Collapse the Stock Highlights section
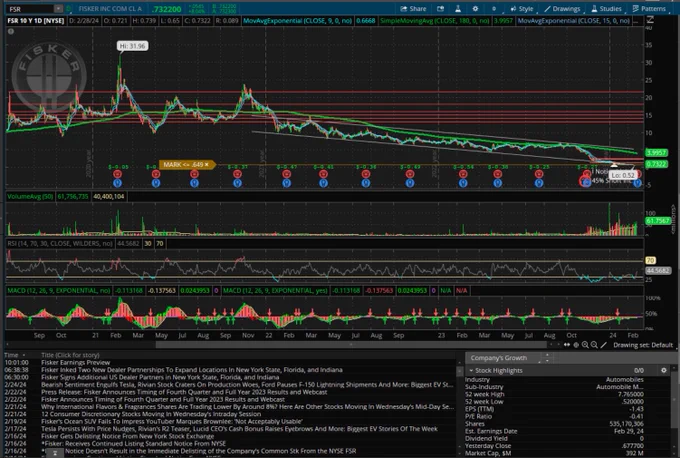 click(x=471, y=370)
